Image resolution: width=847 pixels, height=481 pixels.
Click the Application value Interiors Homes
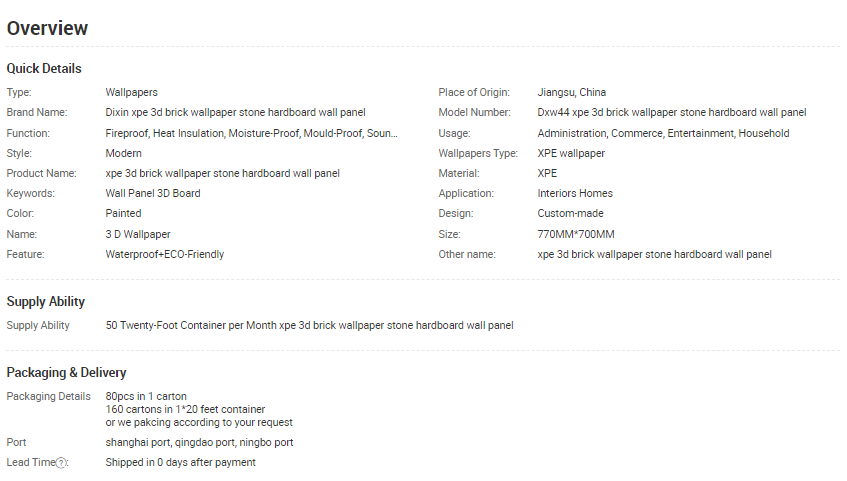(575, 193)
